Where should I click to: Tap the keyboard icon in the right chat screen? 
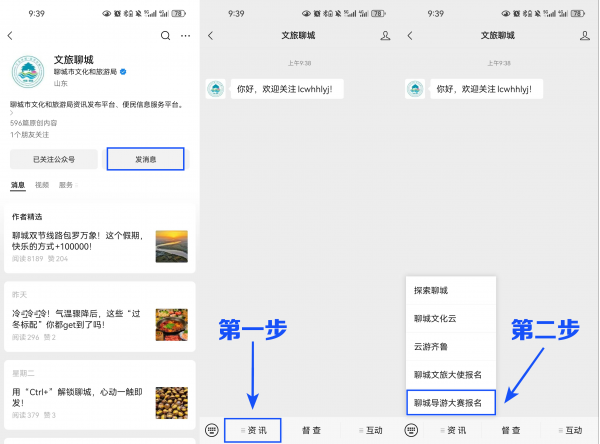tap(411, 430)
